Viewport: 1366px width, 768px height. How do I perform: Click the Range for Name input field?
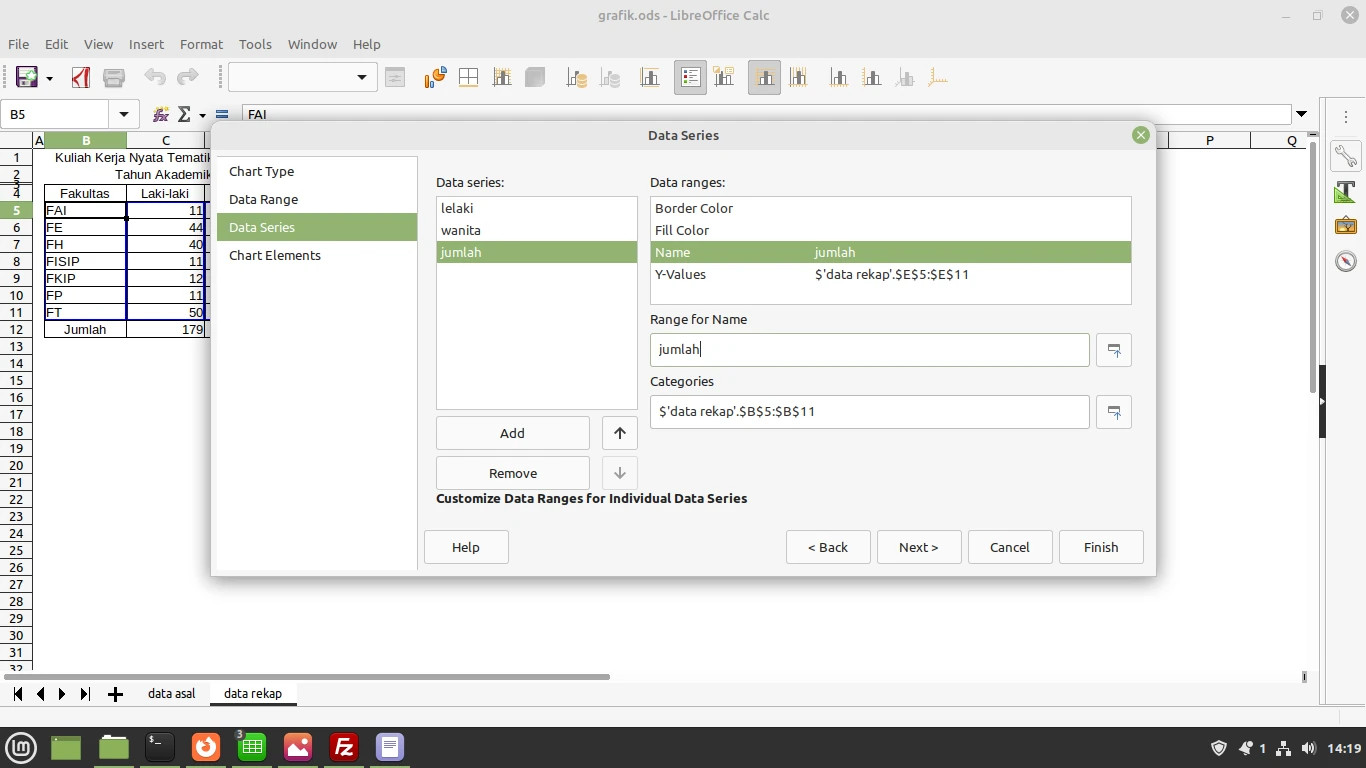tap(870, 350)
